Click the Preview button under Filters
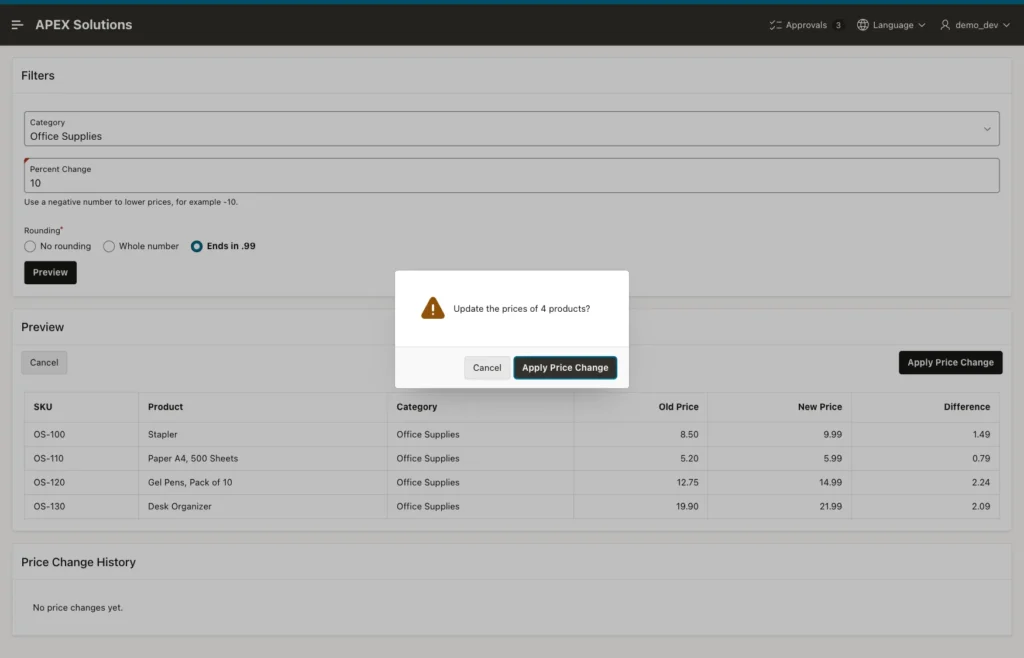The height and width of the screenshot is (658, 1024). coord(50,272)
